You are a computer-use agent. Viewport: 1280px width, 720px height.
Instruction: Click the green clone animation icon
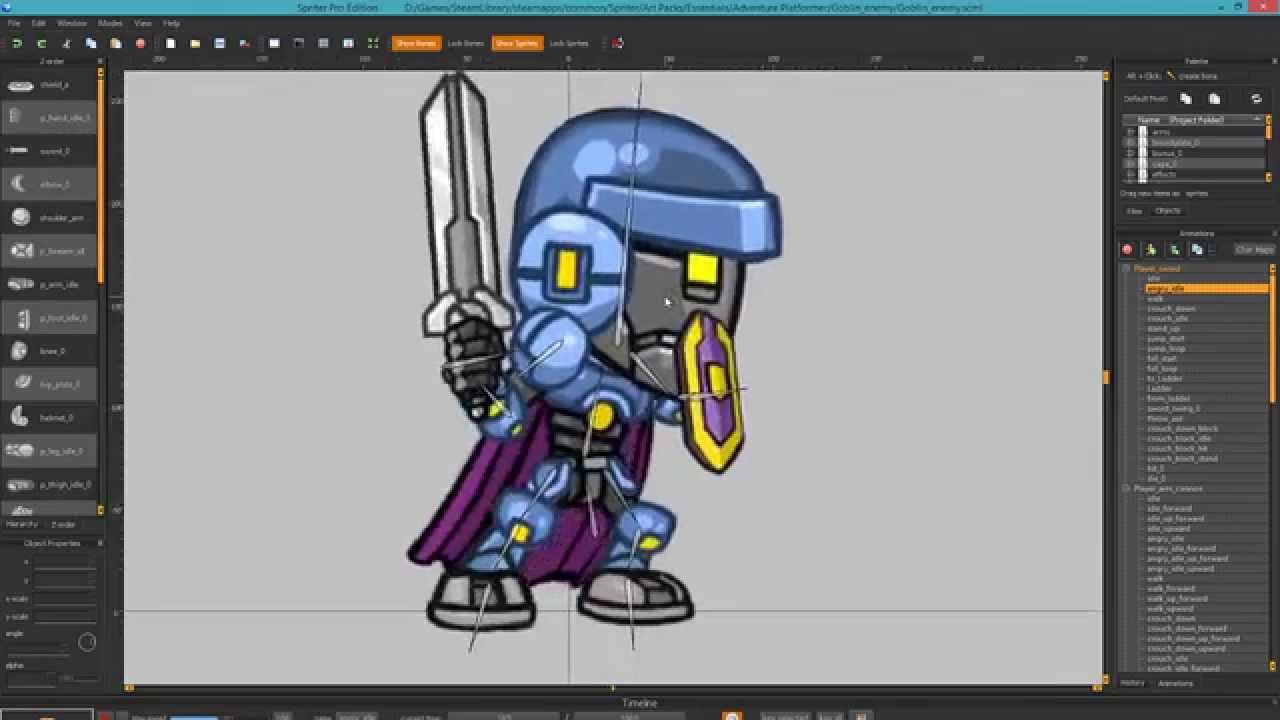[1174, 249]
